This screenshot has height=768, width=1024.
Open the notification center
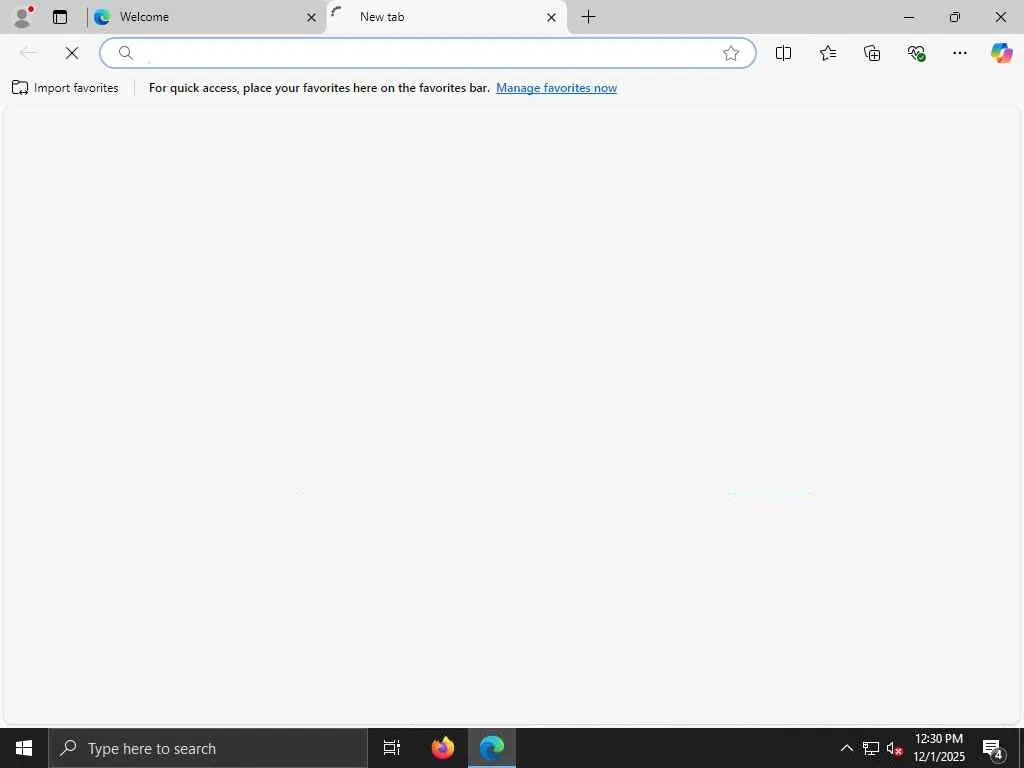[x=993, y=748]
